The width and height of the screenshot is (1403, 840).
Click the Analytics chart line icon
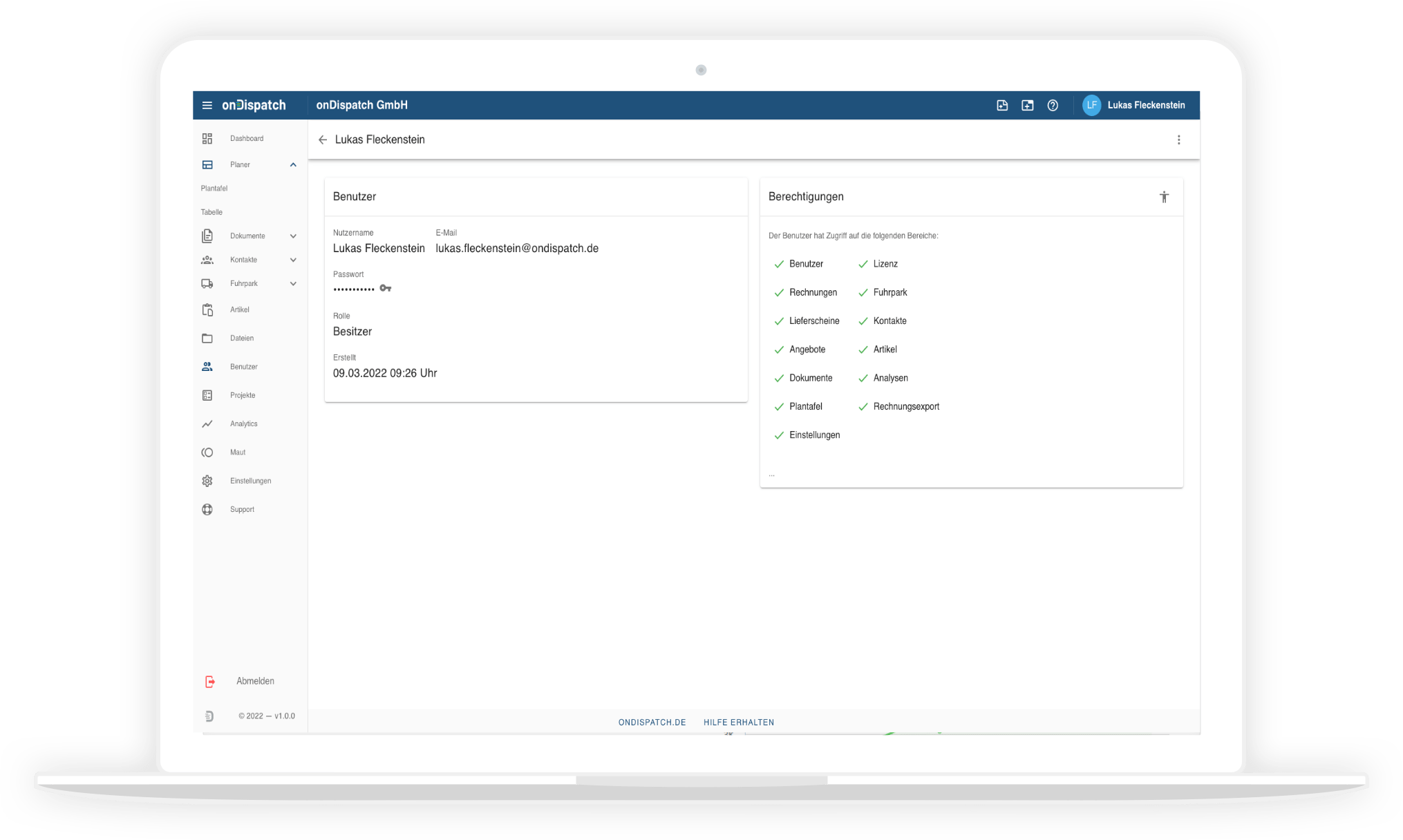207,423
